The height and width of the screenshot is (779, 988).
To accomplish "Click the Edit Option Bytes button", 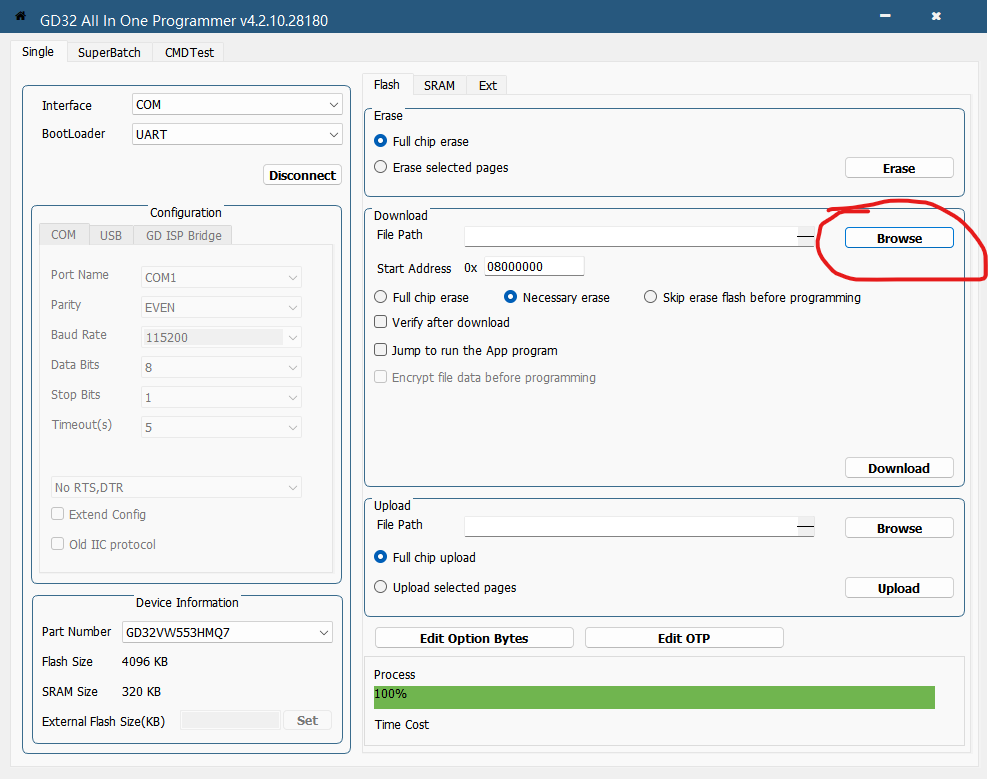I will tap(474, 638).
